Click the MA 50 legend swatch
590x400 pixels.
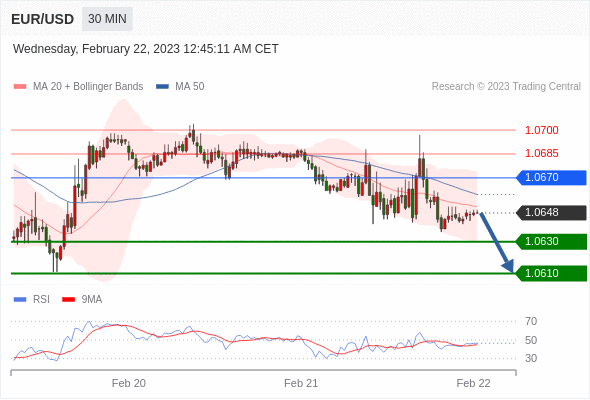click(162, 87)
